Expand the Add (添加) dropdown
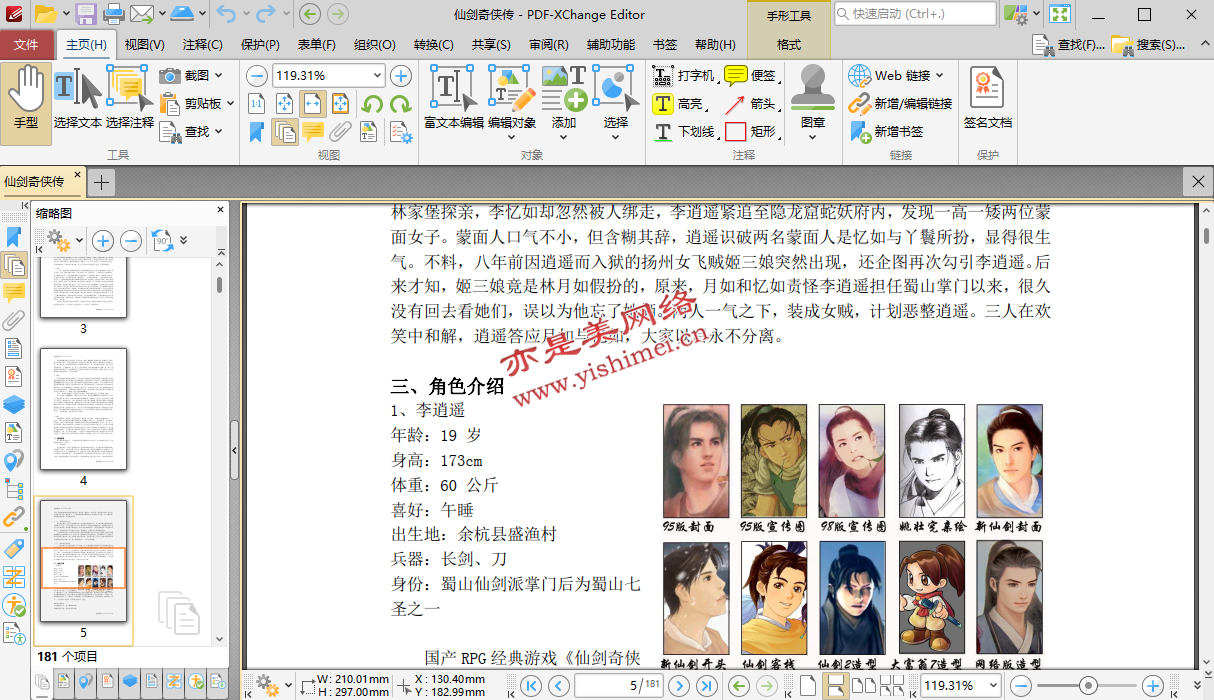This screenshot has height=700, width=1214. click(x=564, y=139)
